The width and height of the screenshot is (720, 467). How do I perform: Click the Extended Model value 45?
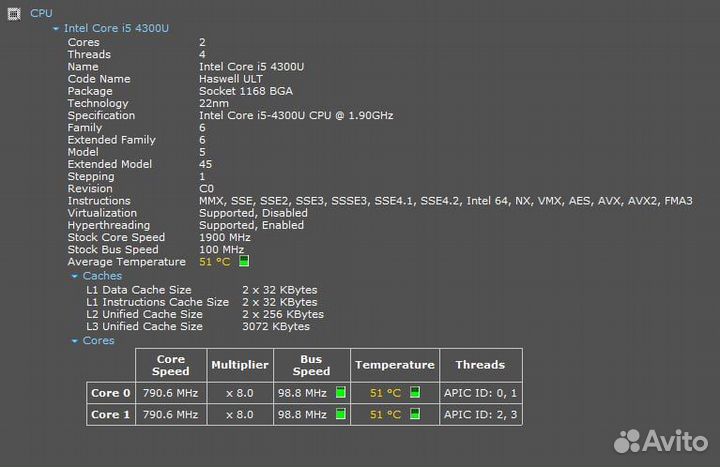206,164
